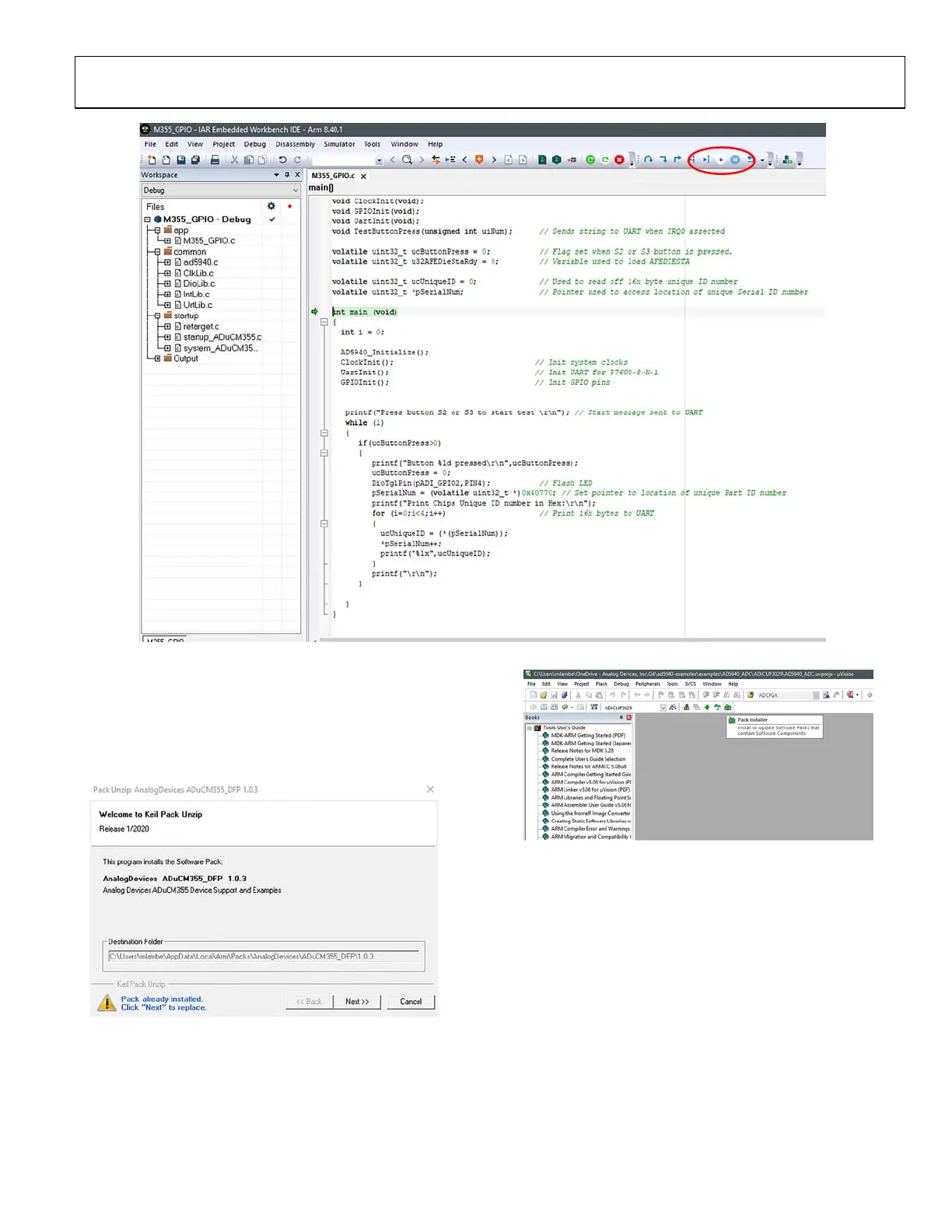Viewport: 952px width, 1232px height.
Task: Click the red Stop Debugging icon
Action: 619,160
